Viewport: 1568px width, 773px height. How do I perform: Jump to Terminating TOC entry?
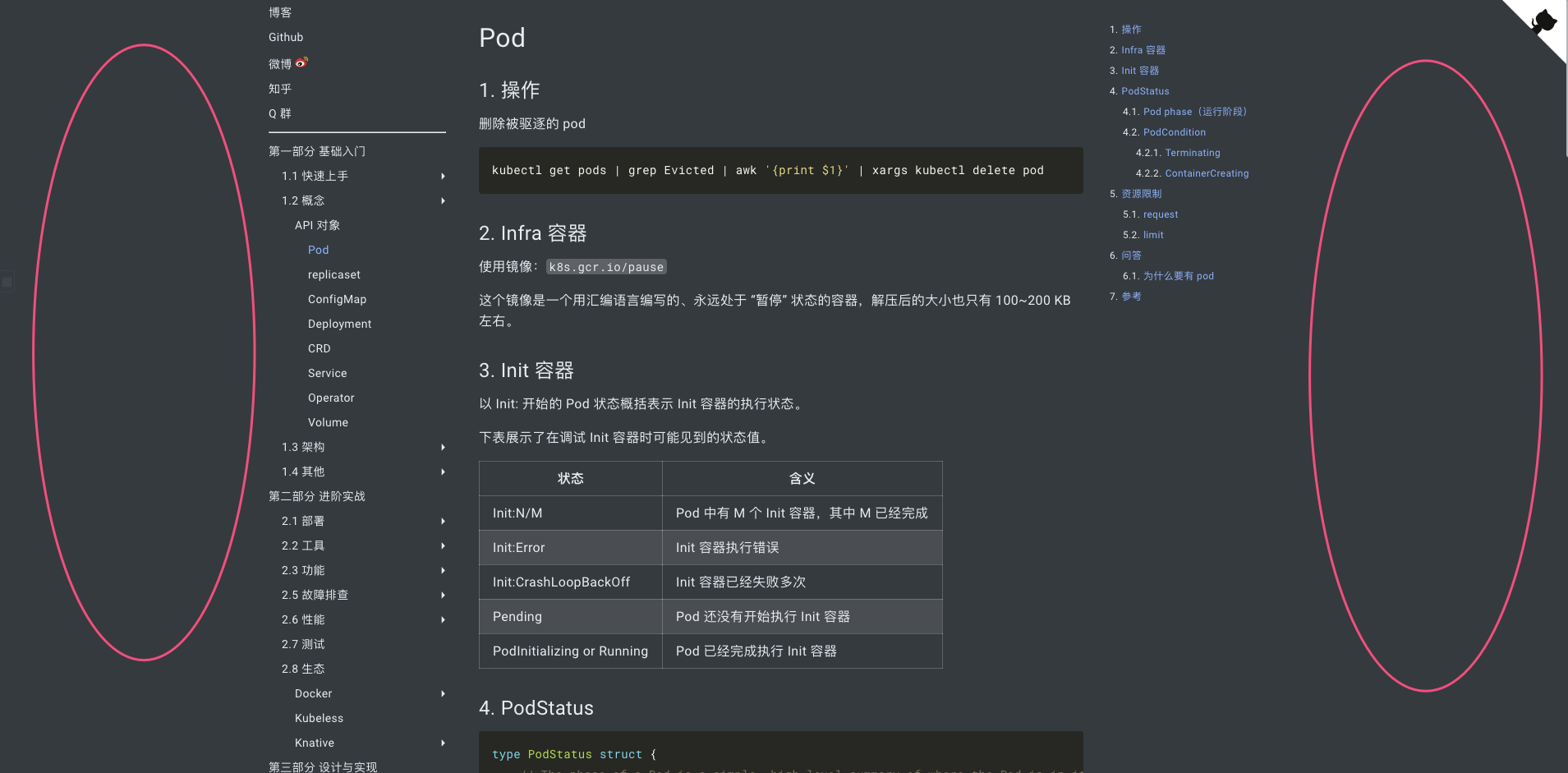pyautogui.click(x=1193, y=153)
